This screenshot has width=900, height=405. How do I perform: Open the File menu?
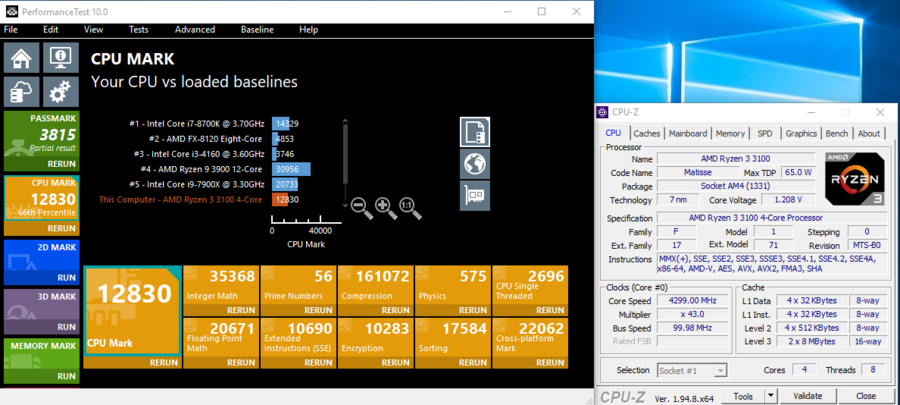point(11,30)
